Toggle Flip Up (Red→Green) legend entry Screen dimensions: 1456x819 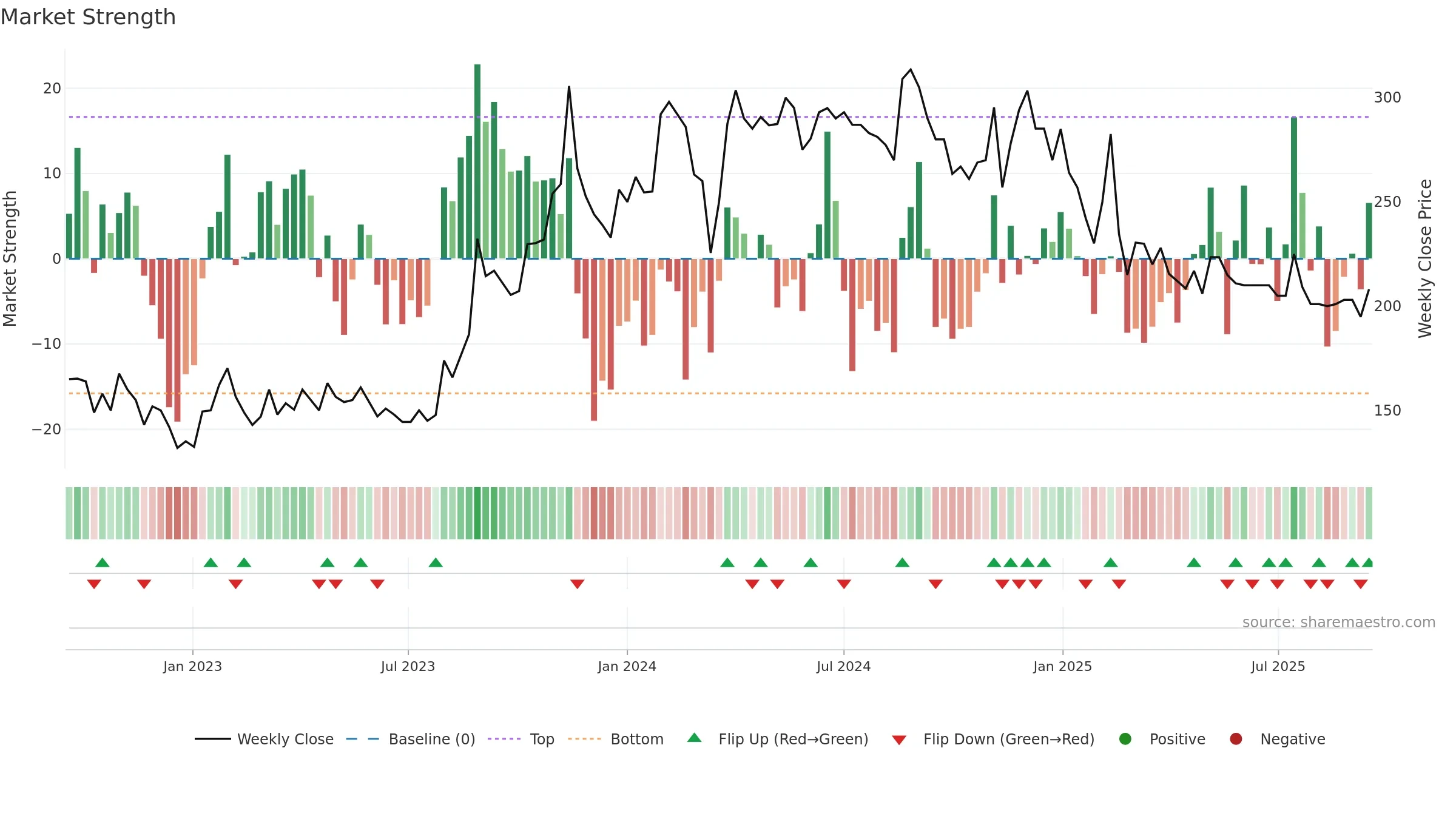point(778,739)
